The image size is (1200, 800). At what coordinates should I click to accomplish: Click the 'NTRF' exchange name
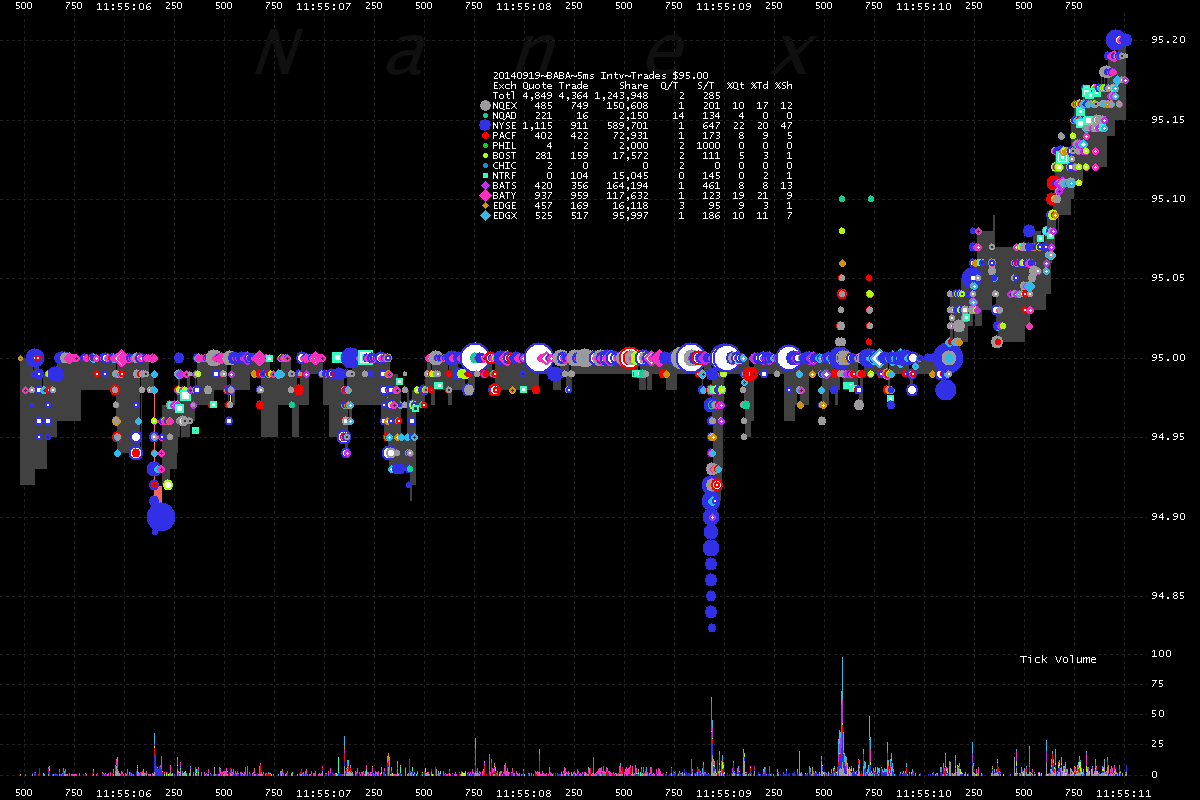click(505, 175)
